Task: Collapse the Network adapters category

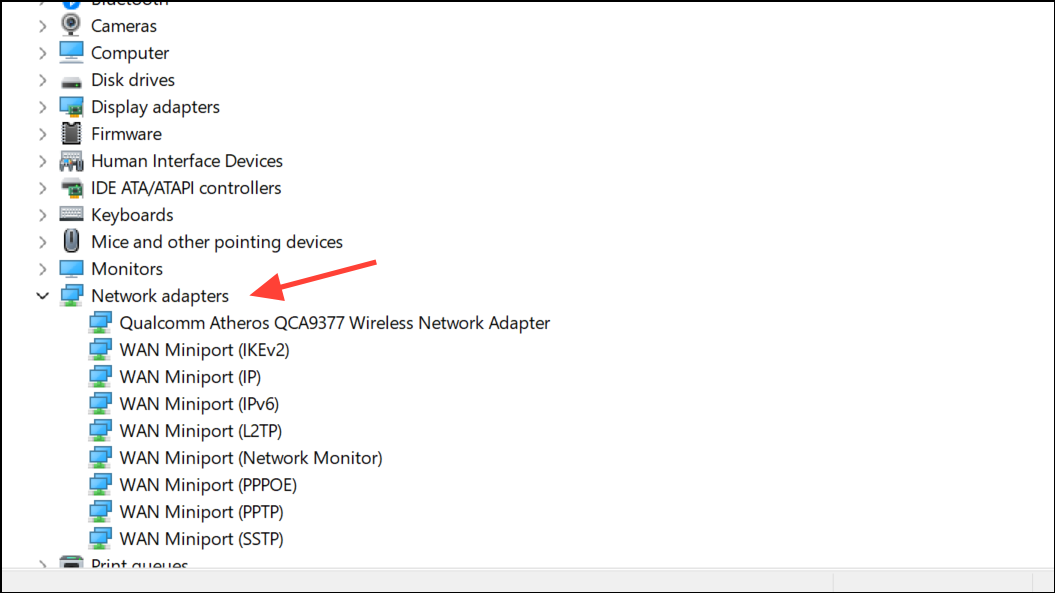Action: tap(42, 295)
